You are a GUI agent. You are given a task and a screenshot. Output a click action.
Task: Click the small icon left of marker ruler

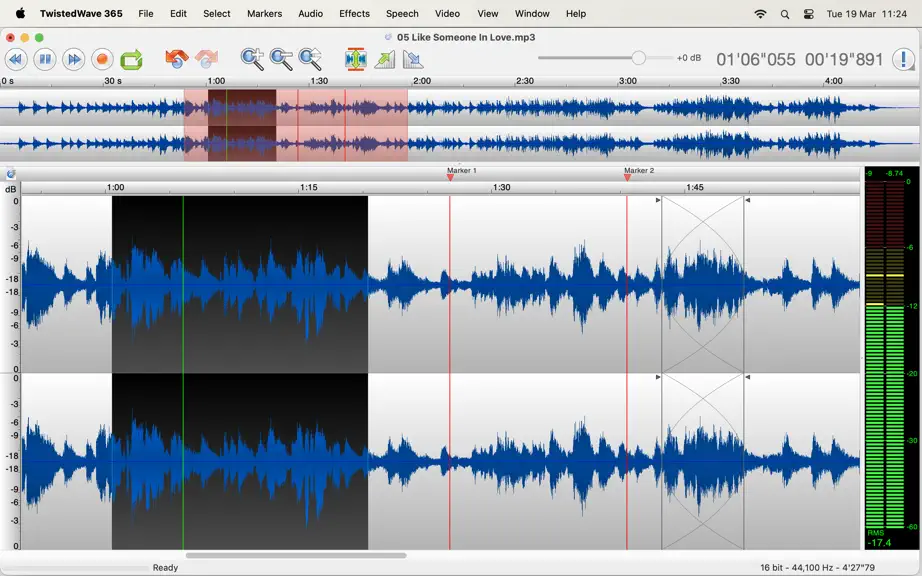point(11,173)
